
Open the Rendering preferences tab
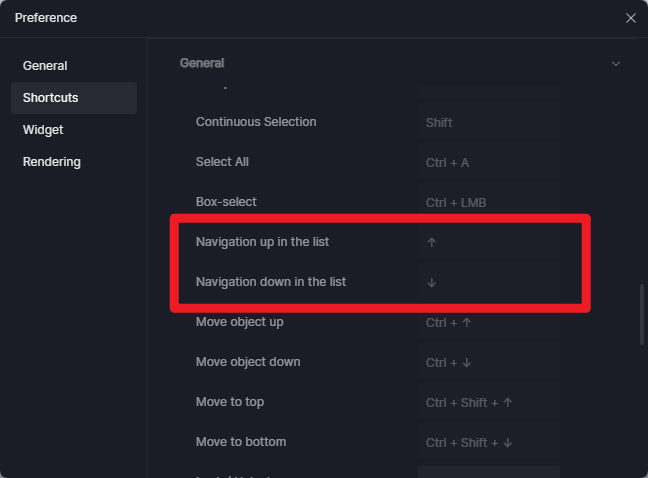pos(52,162)
